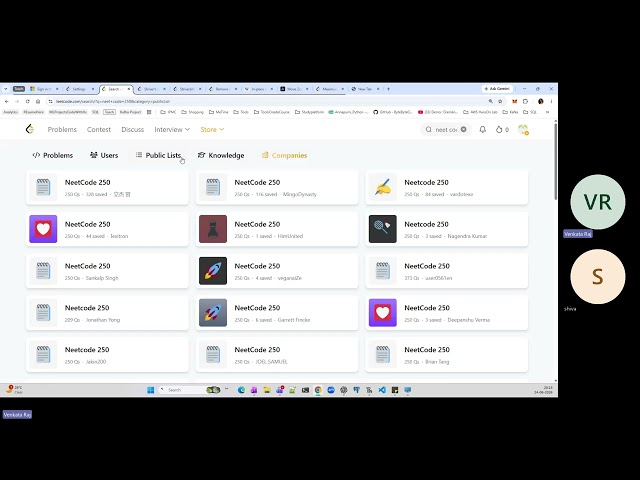Click the chess pawn icon of the list with 1 saved

pyautogui.click(x=213, y=229)
